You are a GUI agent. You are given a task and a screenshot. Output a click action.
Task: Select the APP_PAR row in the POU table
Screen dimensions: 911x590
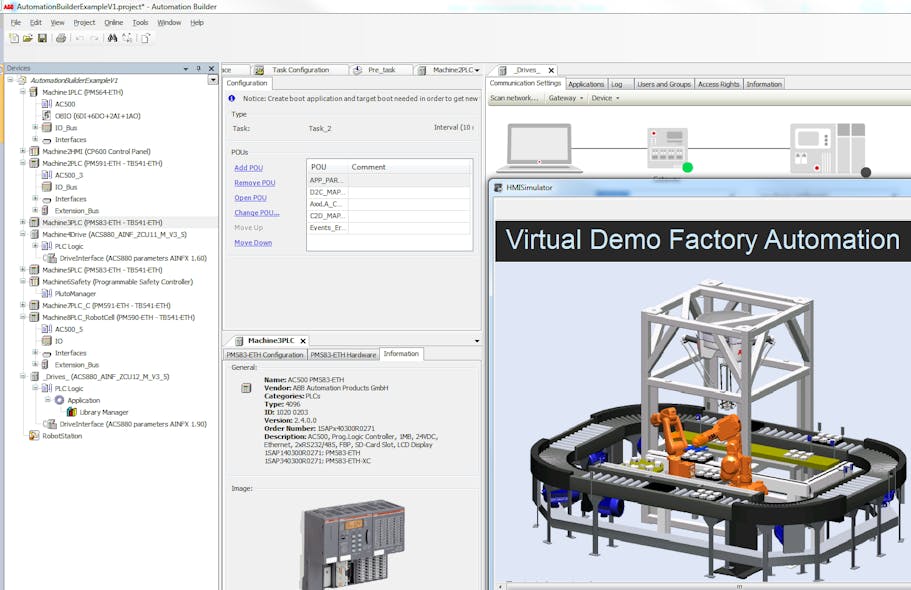tap(328, 180)
